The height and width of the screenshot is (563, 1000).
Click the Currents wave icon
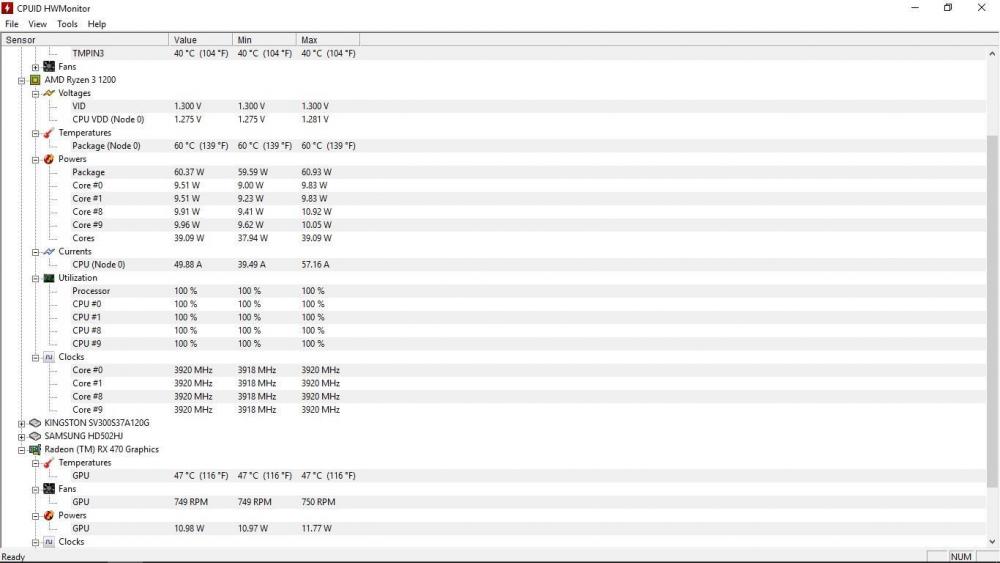49,252
